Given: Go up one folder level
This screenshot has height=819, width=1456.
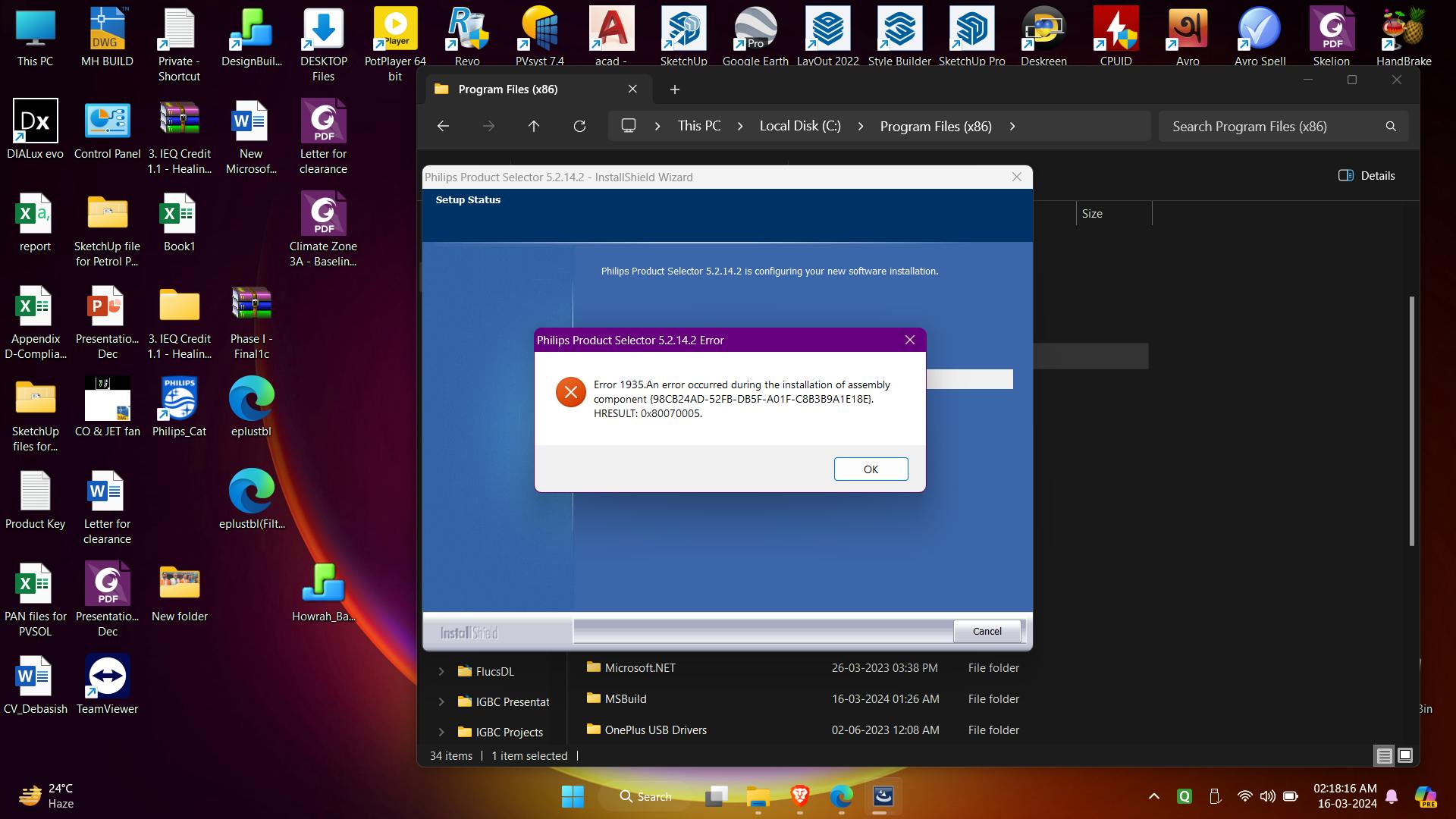Looking at the screenshot, I should coord(534,127).
